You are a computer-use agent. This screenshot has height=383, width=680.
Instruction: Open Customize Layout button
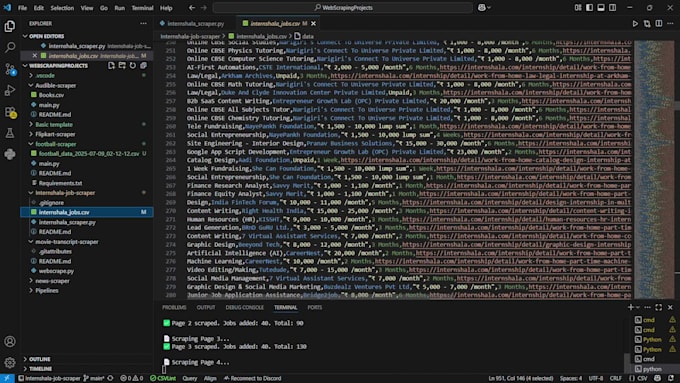(578, 8)
